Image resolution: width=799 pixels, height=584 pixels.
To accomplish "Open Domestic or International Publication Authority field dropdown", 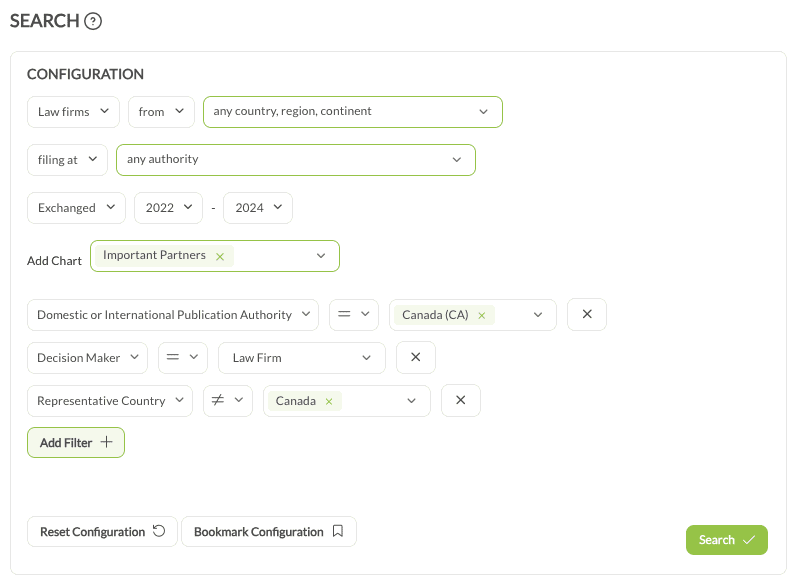I will tap(173, 315).
